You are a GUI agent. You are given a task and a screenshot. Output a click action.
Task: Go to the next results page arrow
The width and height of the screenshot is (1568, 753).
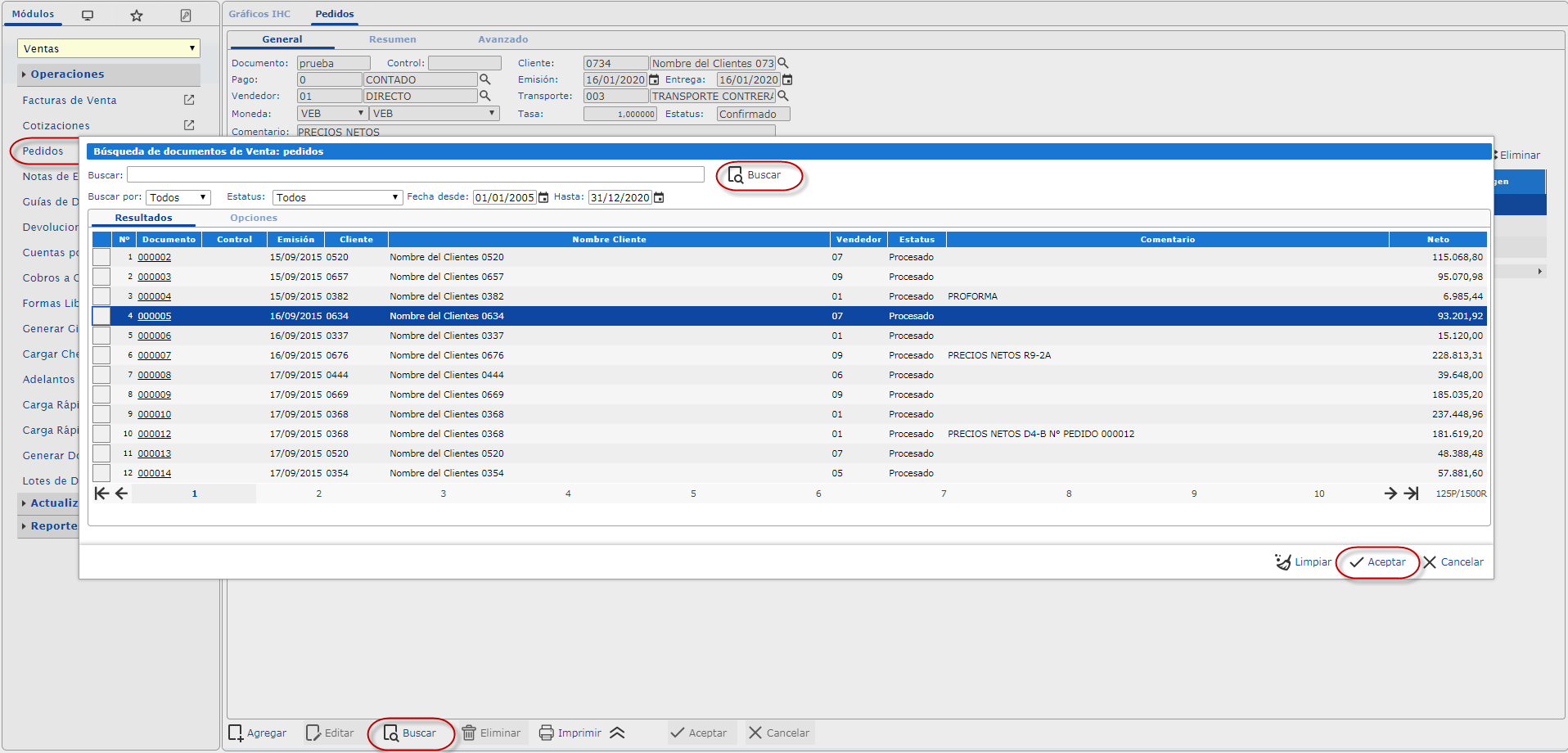coord(1390,494)
